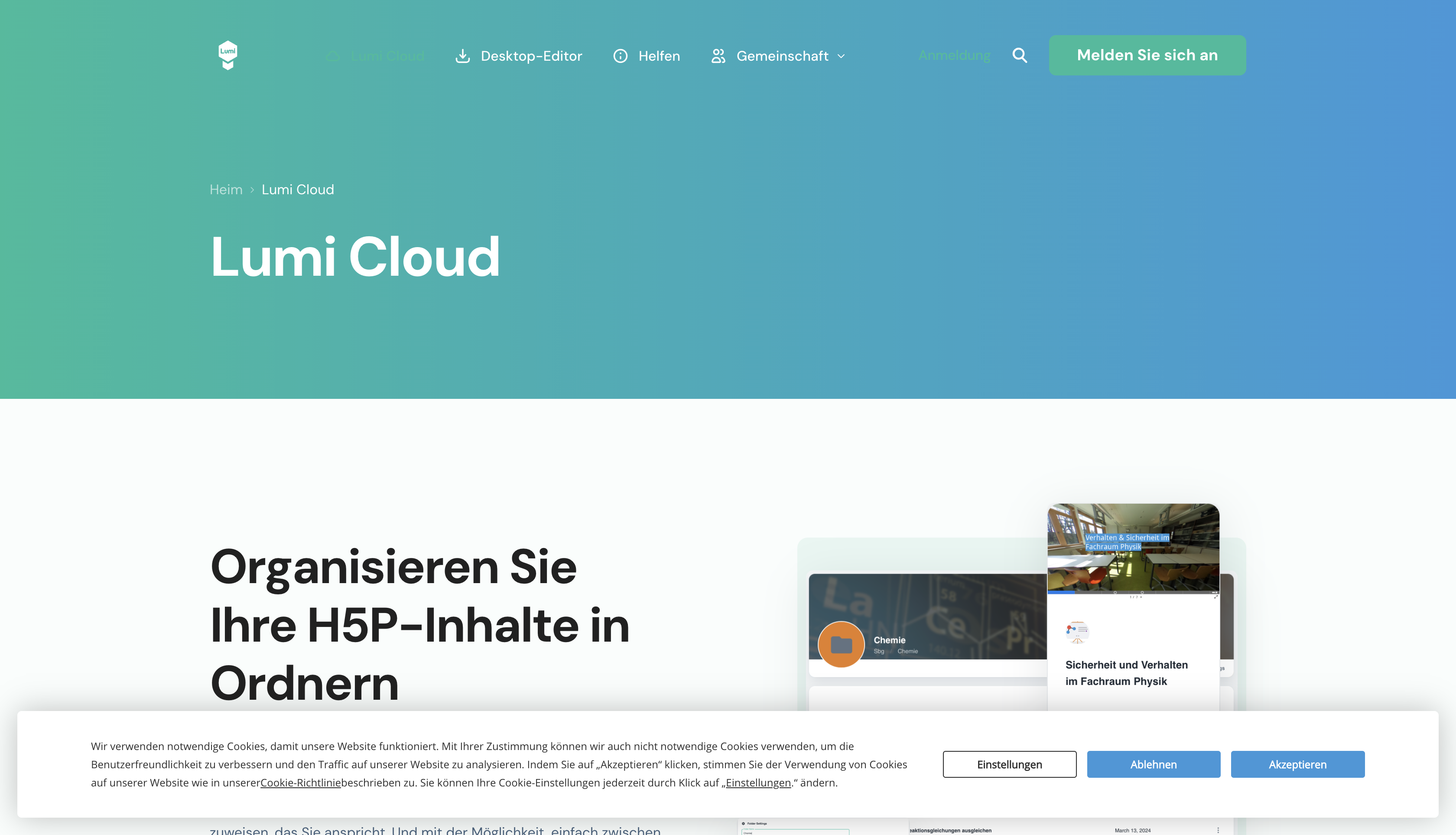Click the faded cloud icon in navigation
The image size is (1456, 835).
click(x=333, y=55)
